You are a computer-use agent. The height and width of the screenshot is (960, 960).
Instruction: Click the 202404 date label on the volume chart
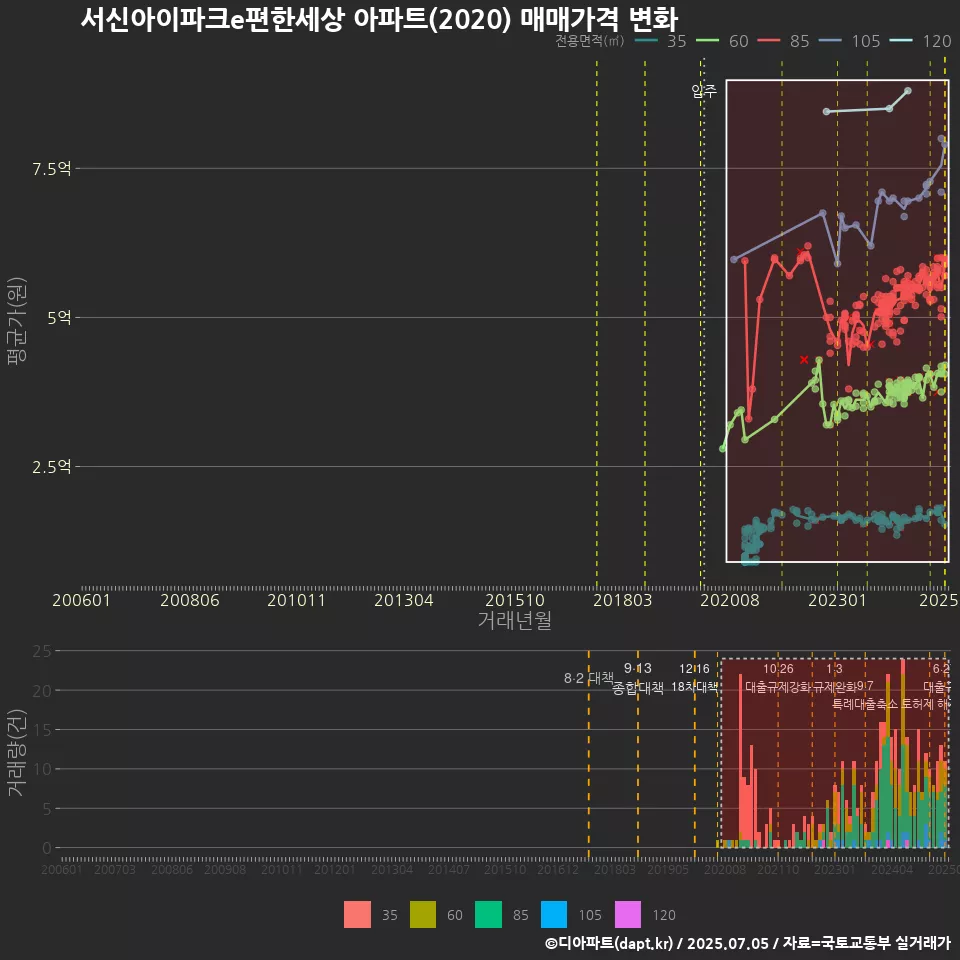(x=892, y=869)
